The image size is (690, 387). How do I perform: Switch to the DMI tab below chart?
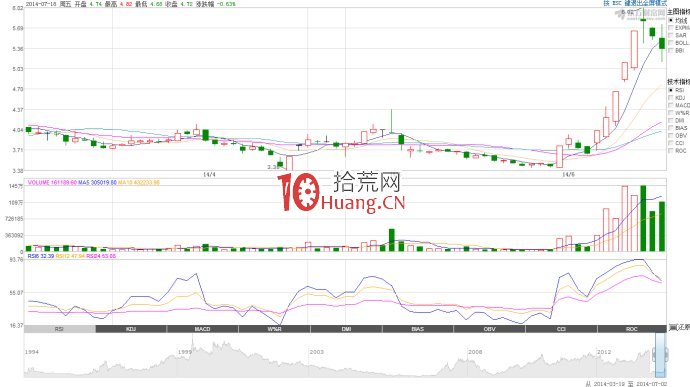(x=346, y=329)
